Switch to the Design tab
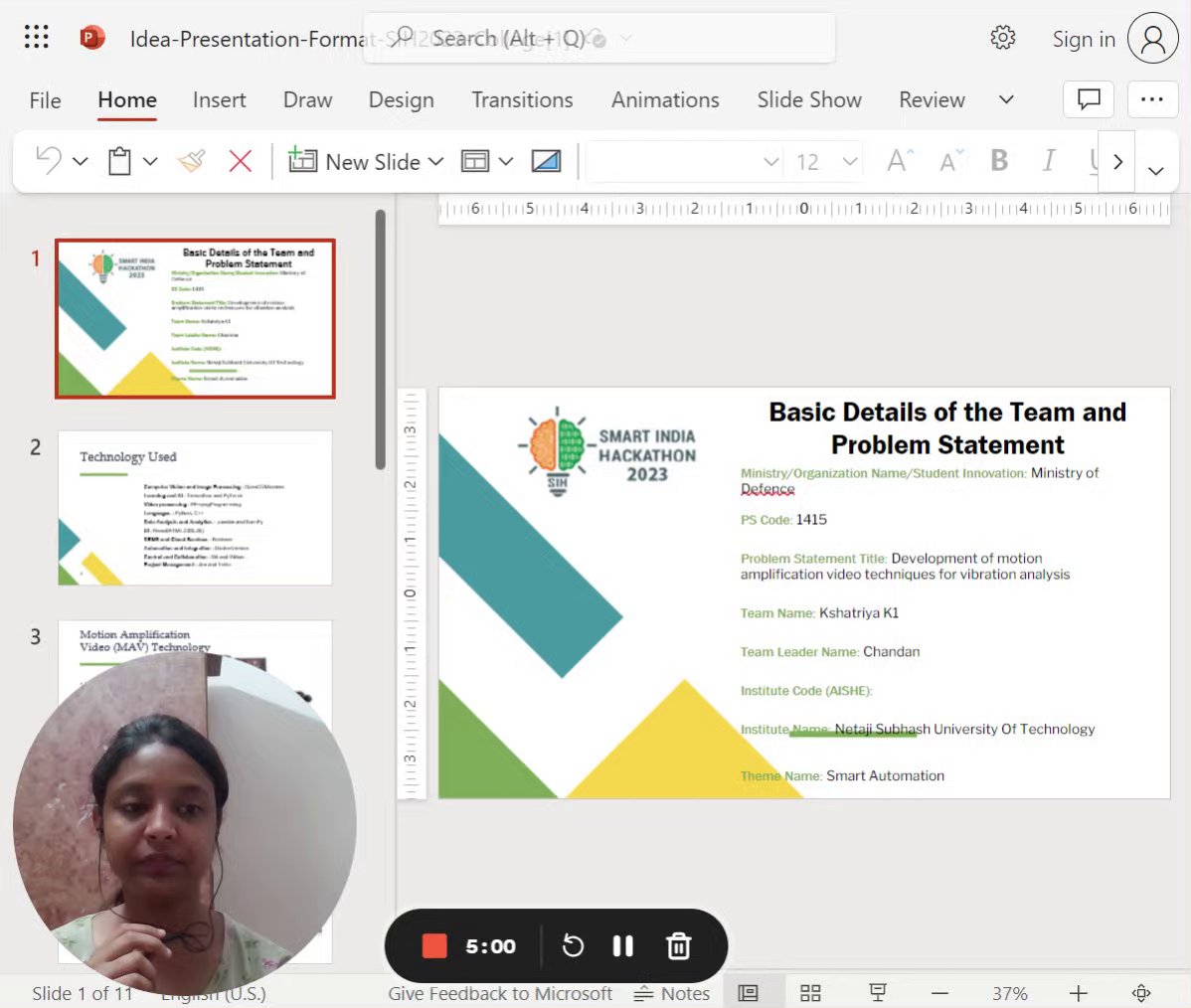This screenshot has width=1191, height=1008. [x=401, y=99]
